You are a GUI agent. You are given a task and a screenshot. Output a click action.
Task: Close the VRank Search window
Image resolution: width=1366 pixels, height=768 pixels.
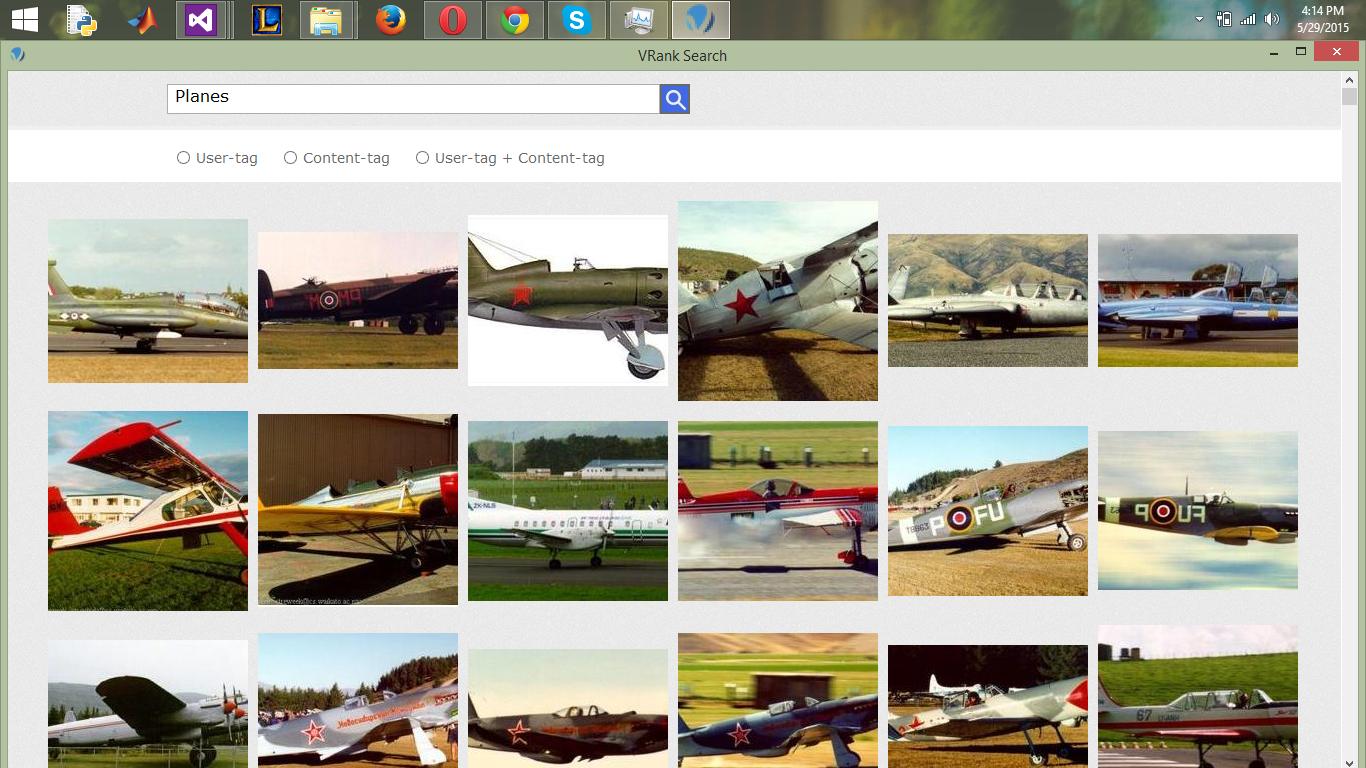[1336, 52]
